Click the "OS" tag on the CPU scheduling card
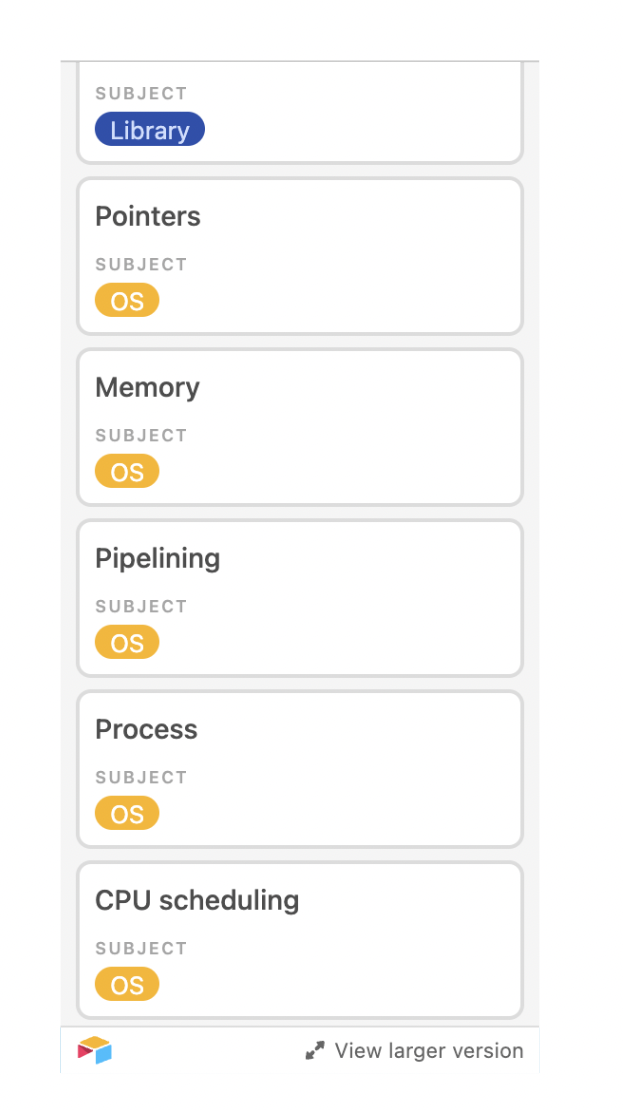Image resolution: width=623 pixels, height=1110 pixels. [127, 984]
